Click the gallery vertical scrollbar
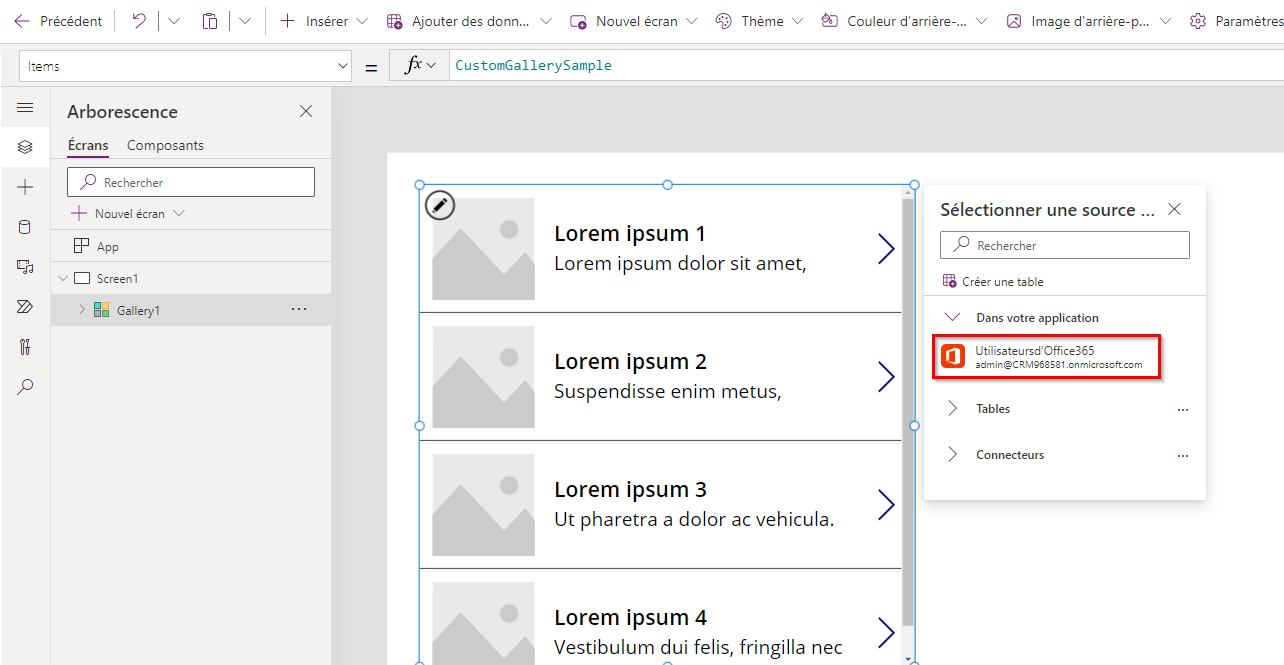 [x=908, y=410]
